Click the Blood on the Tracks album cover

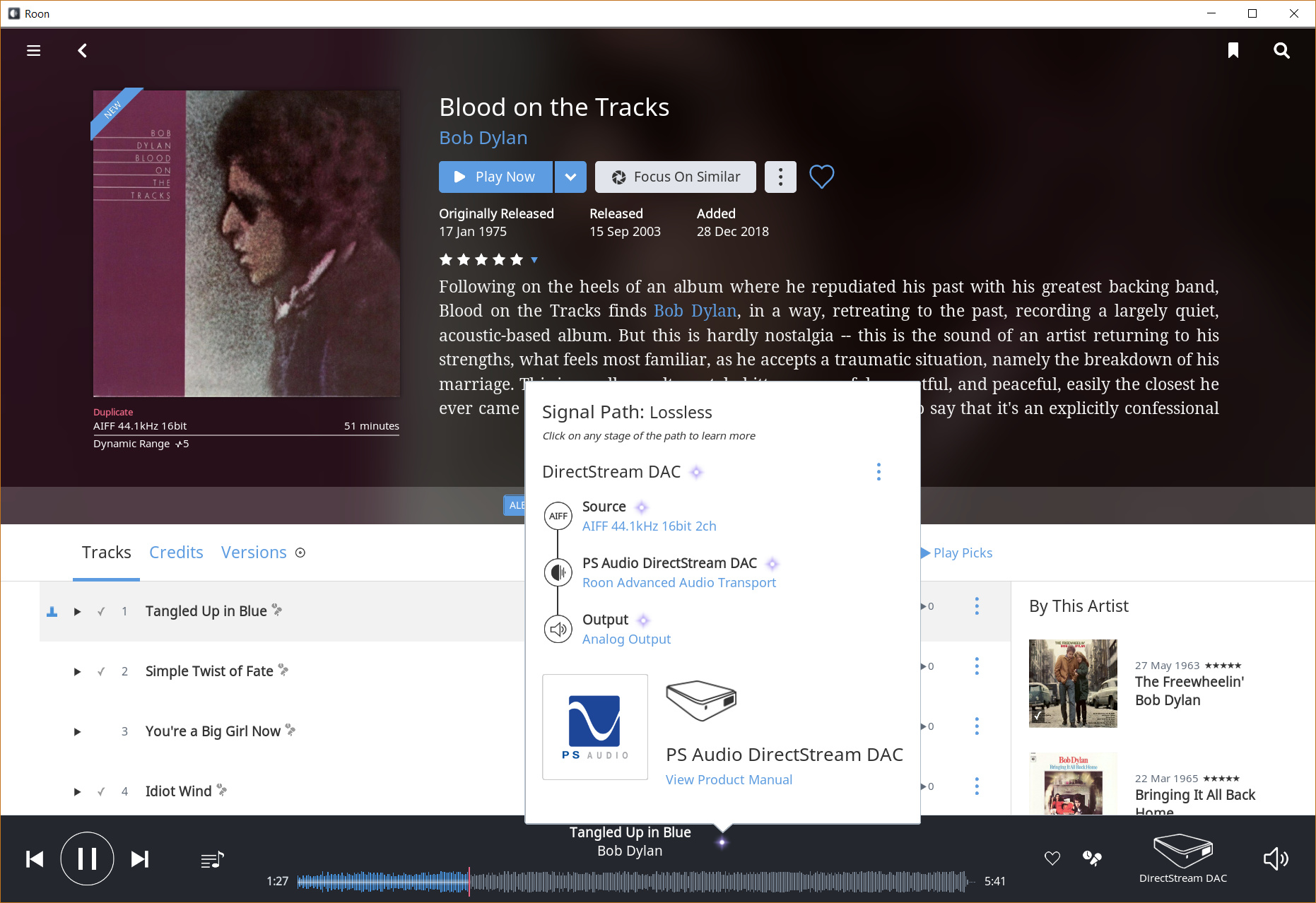pos(247,244)
